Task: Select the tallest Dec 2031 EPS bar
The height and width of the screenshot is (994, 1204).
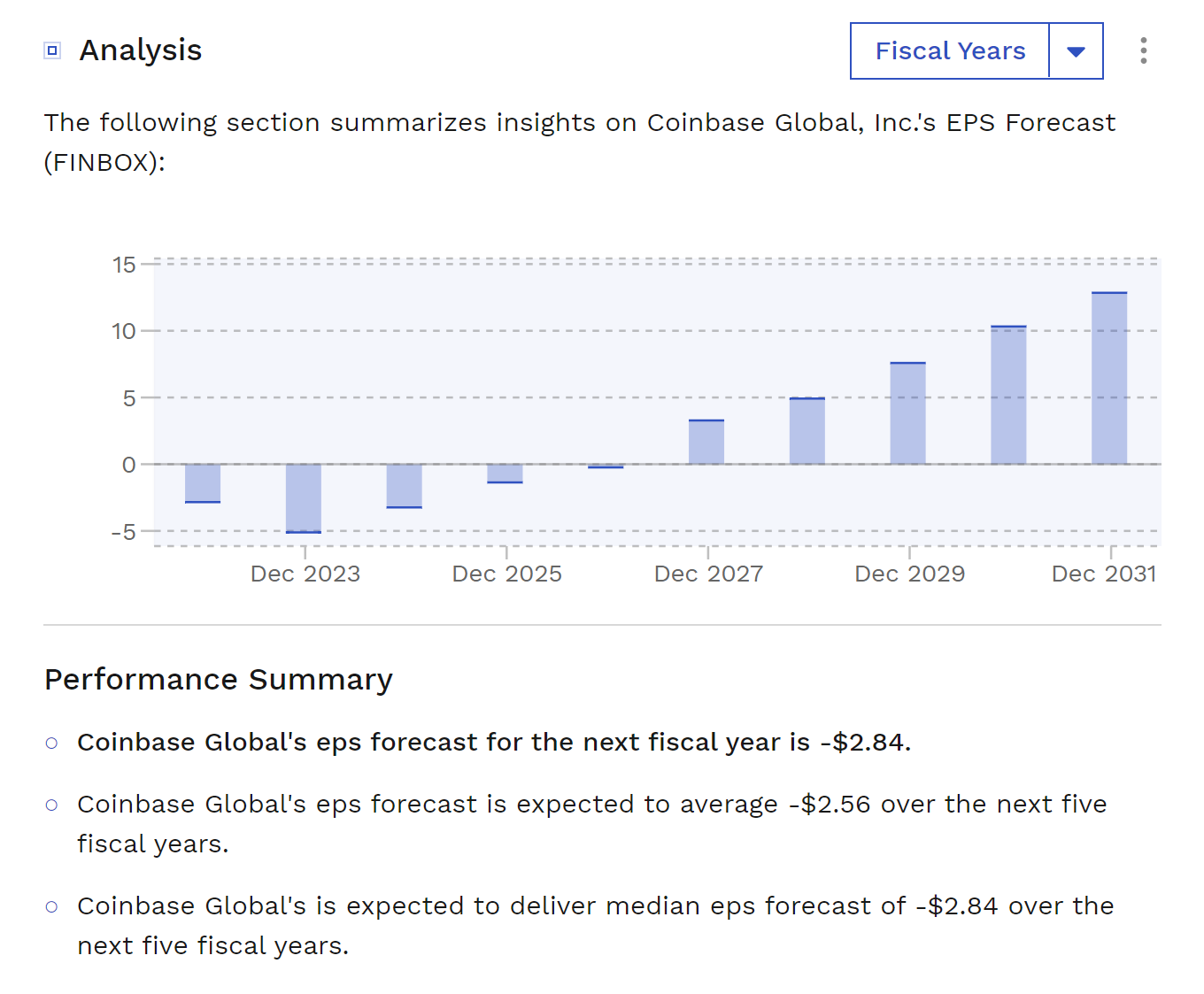Action: 1109,378
